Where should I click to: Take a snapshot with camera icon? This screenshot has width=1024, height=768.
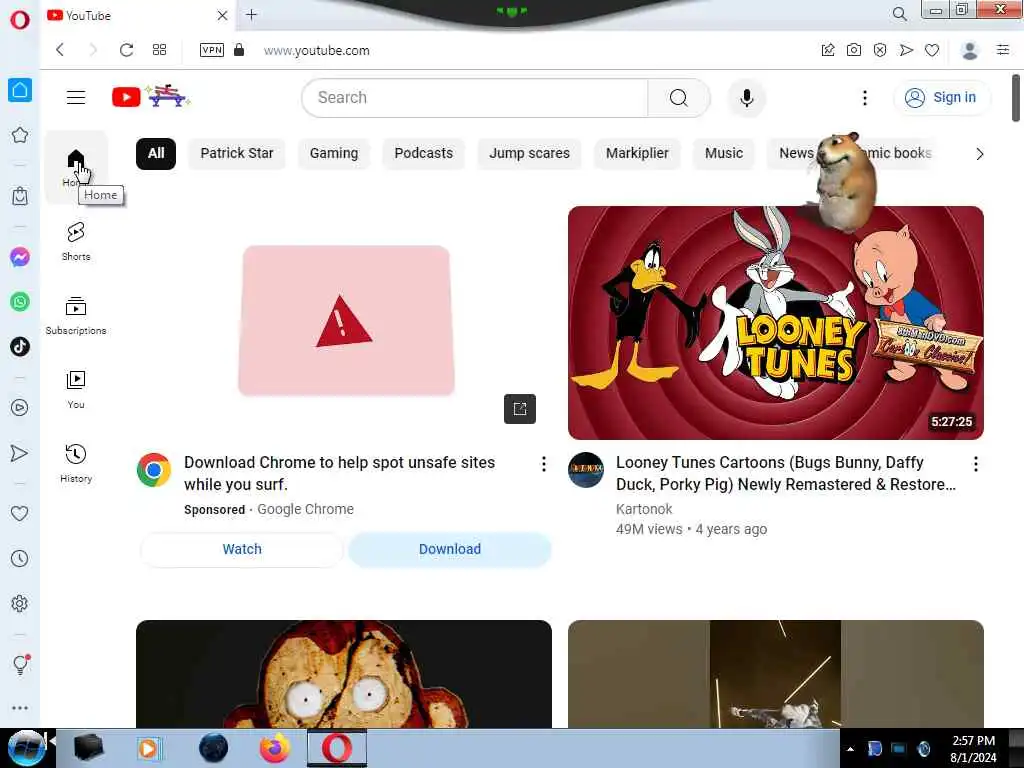(x=854, y=50)
